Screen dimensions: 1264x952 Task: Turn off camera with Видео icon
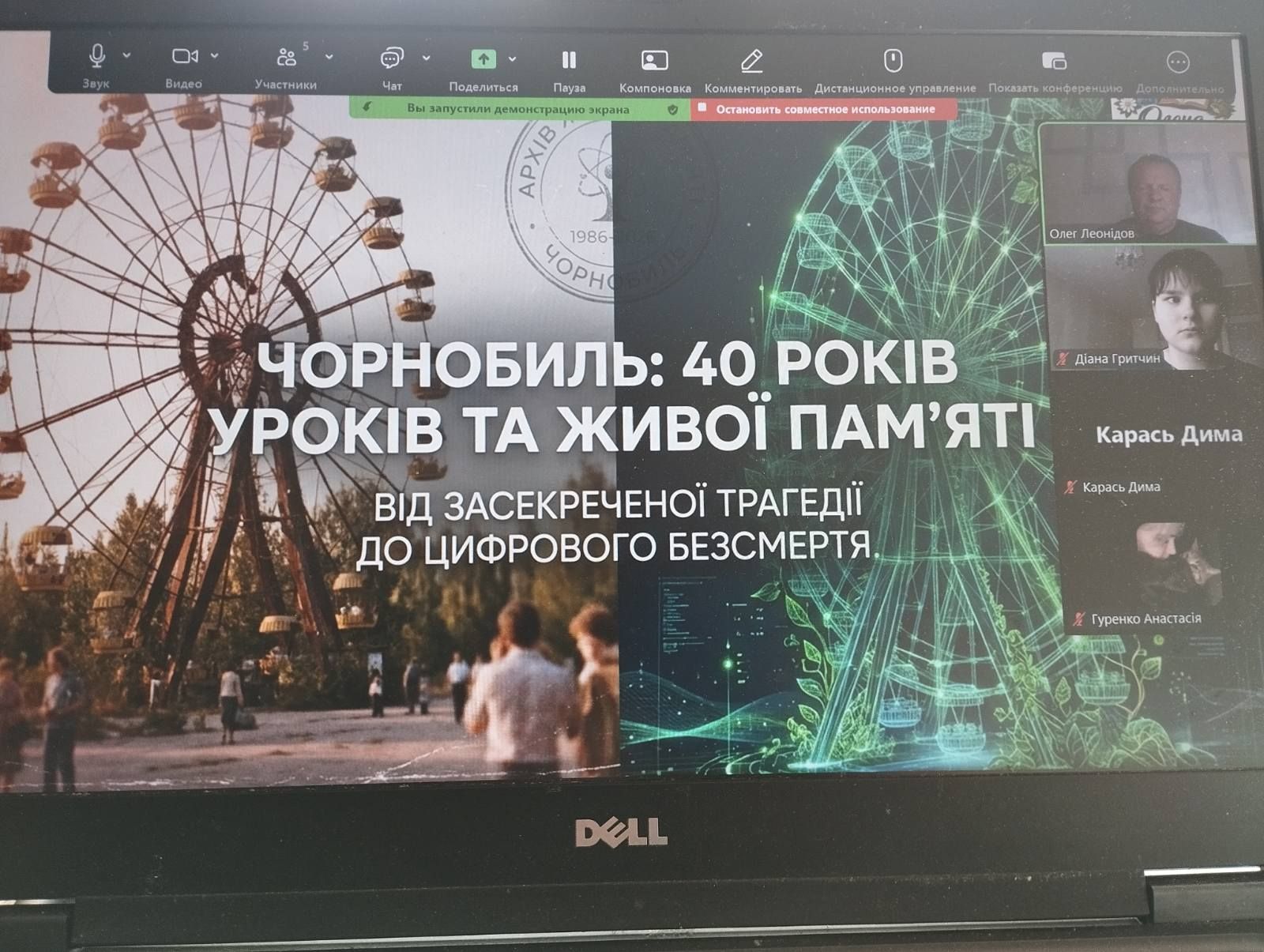pyautogui.click(x=185, y=55)
